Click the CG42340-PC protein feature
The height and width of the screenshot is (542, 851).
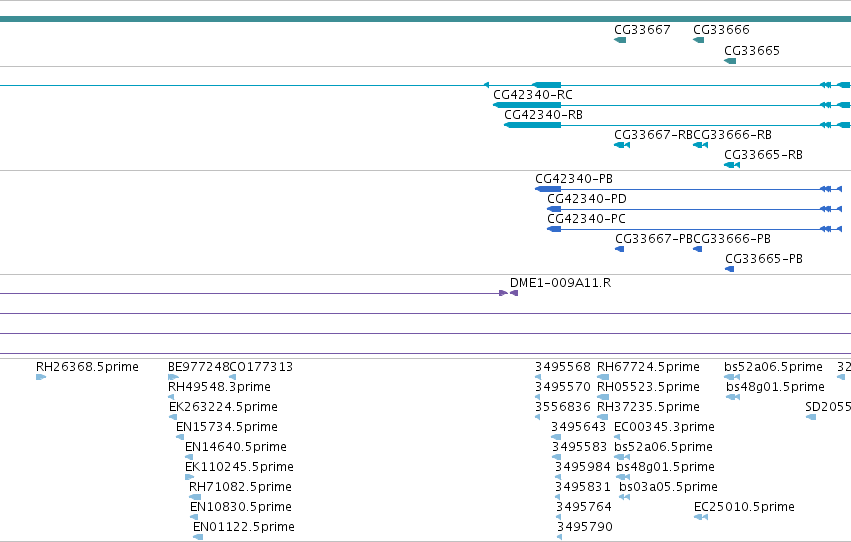[x=586, y=219]
